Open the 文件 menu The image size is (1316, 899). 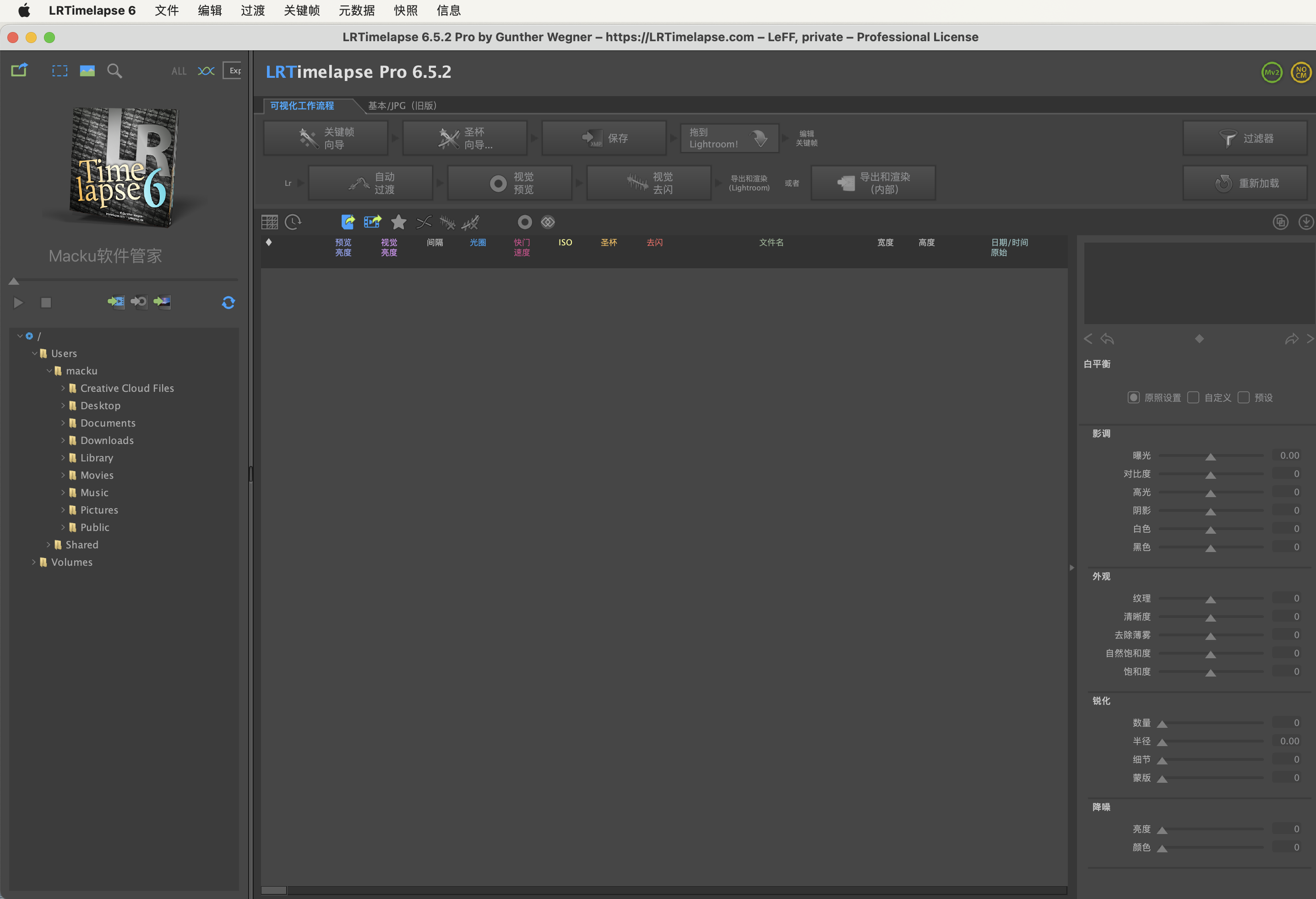[x=167, y=11]
